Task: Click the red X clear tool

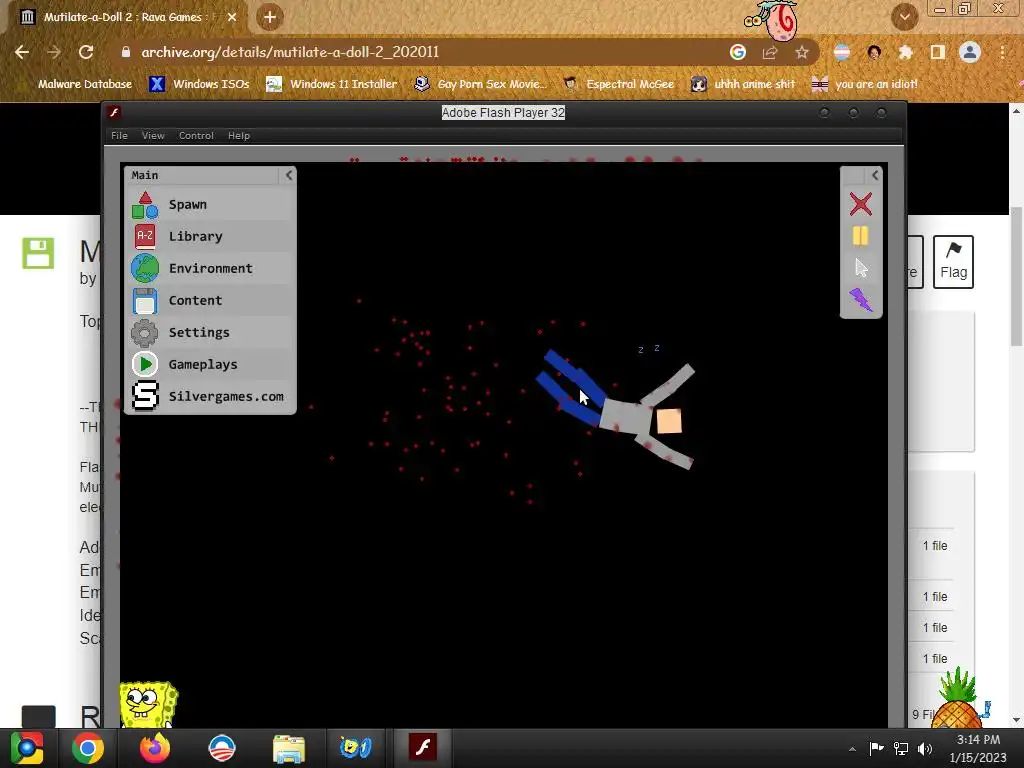Action: pyautogui.click(x=861, y=204)
